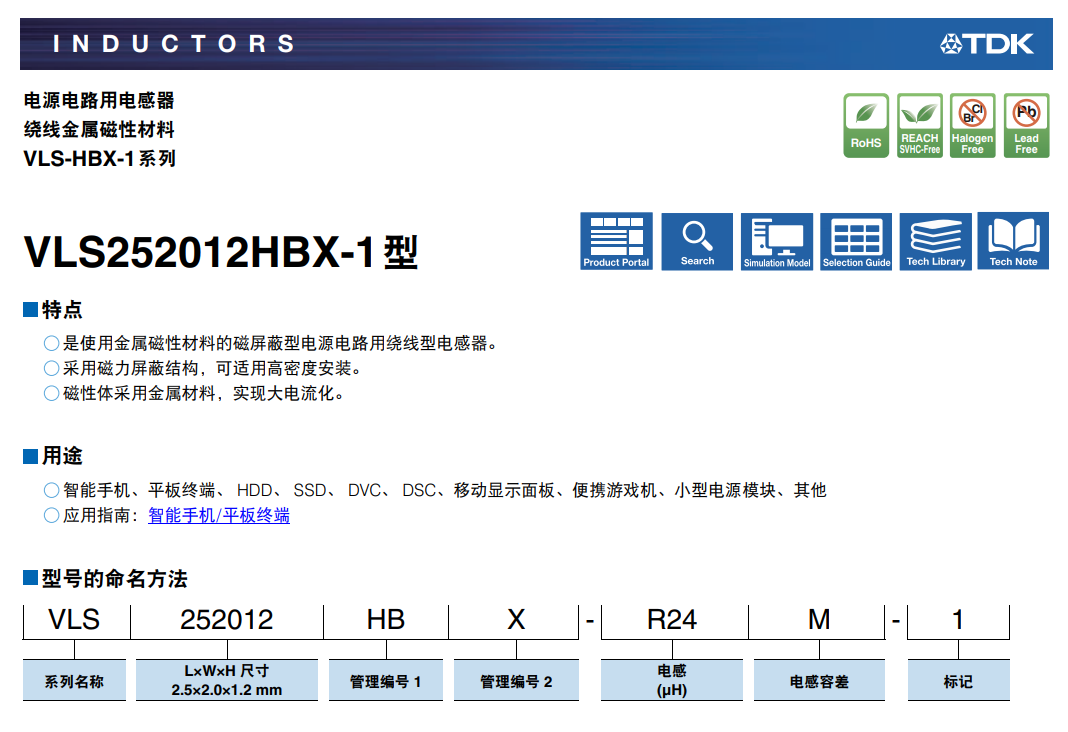Click the 电感容差 tolerance label
Screen dimensions: 1068x732
[819, 681]
